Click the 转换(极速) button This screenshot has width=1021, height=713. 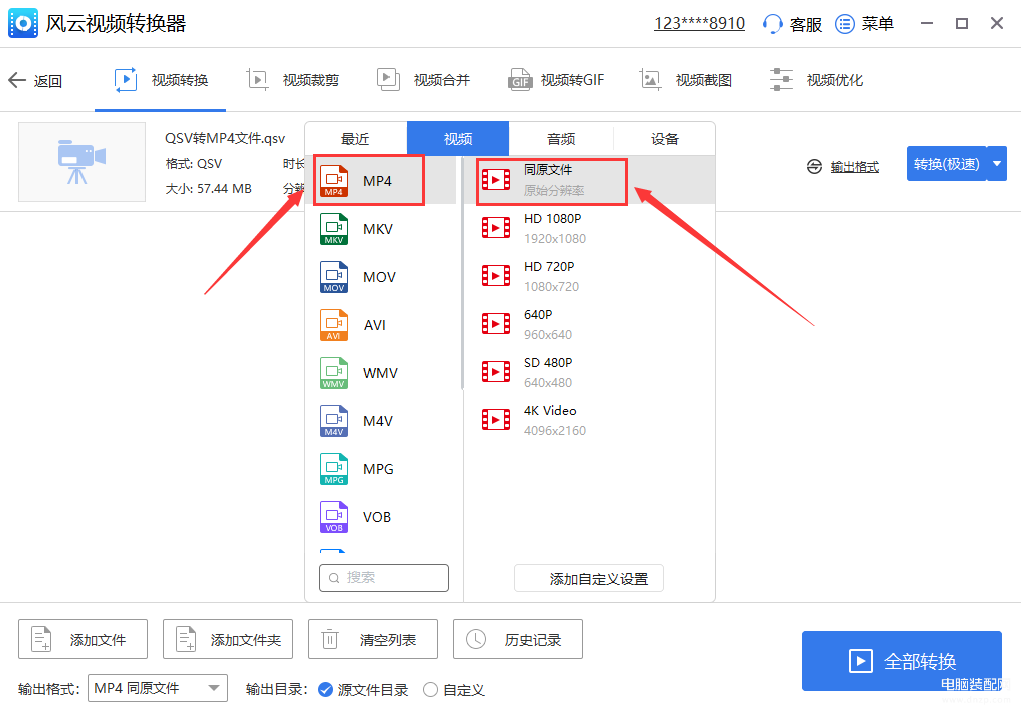(947, 163)
